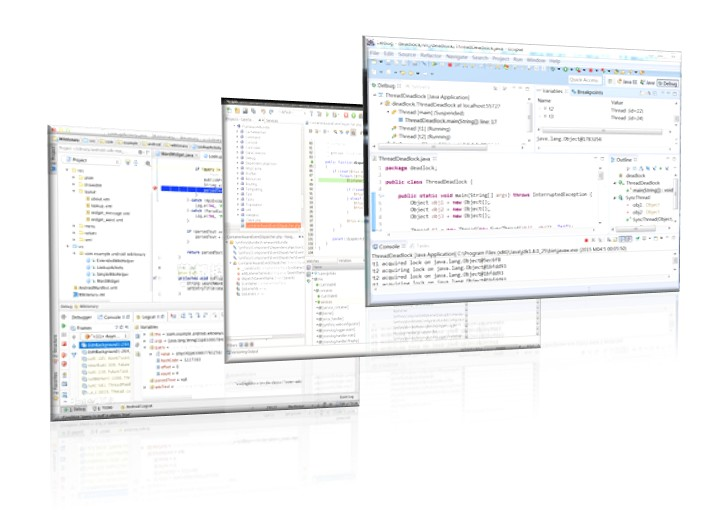Open the Navigate menu in Eclipse
The height and width of the screenshot is (510, 710).
tap(457, 57)
